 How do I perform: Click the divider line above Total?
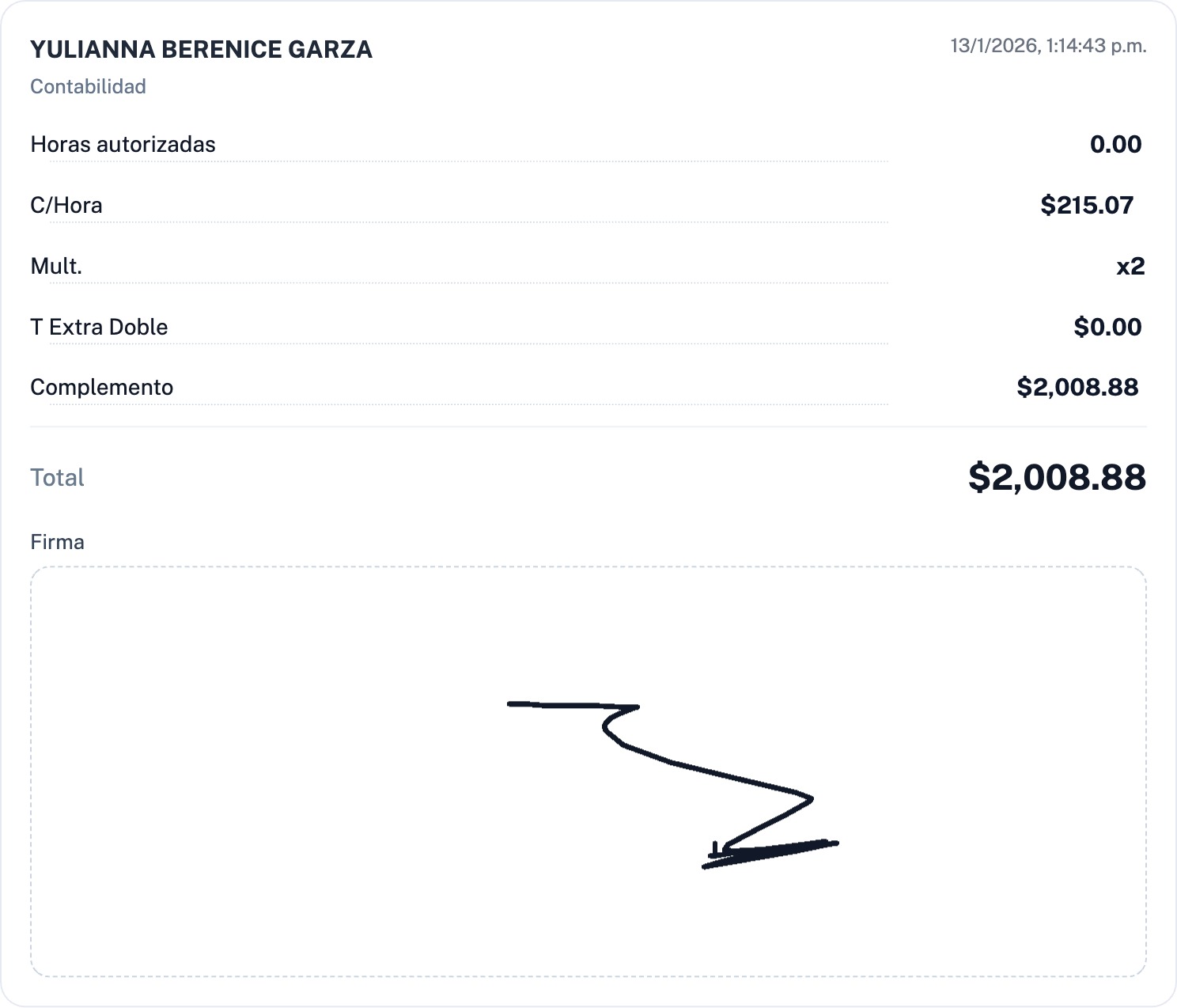point(588,427)
